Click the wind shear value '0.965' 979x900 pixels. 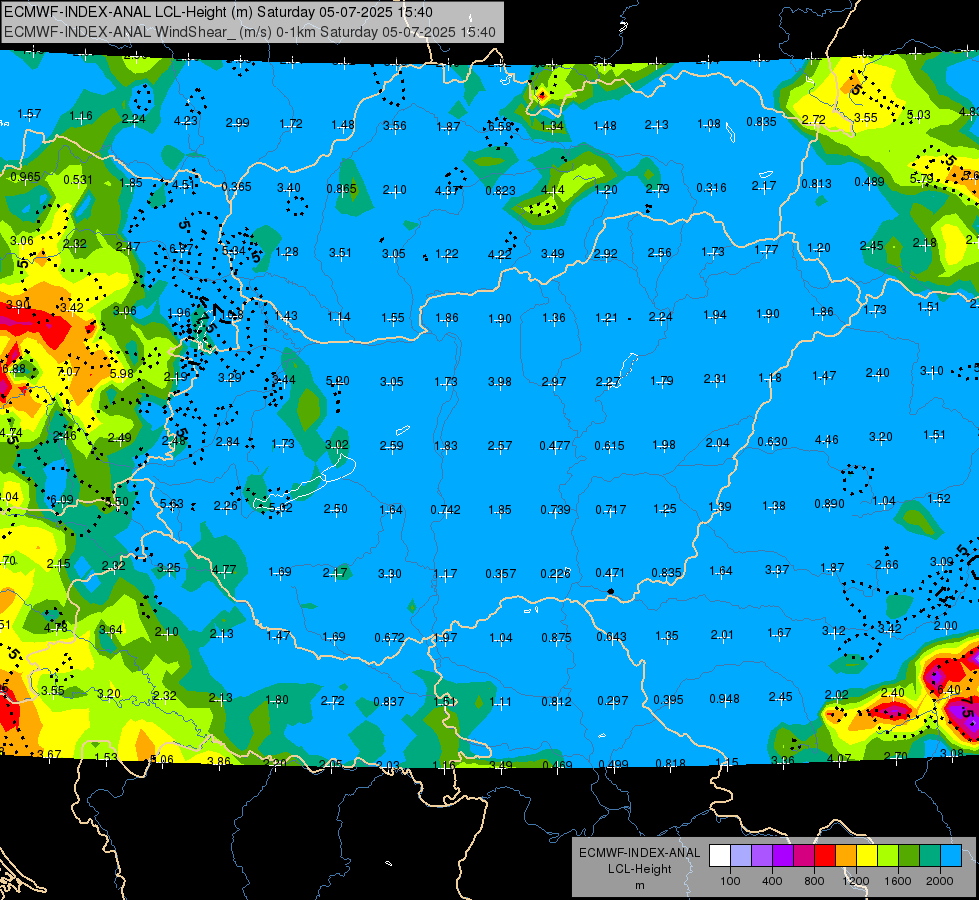26,177
